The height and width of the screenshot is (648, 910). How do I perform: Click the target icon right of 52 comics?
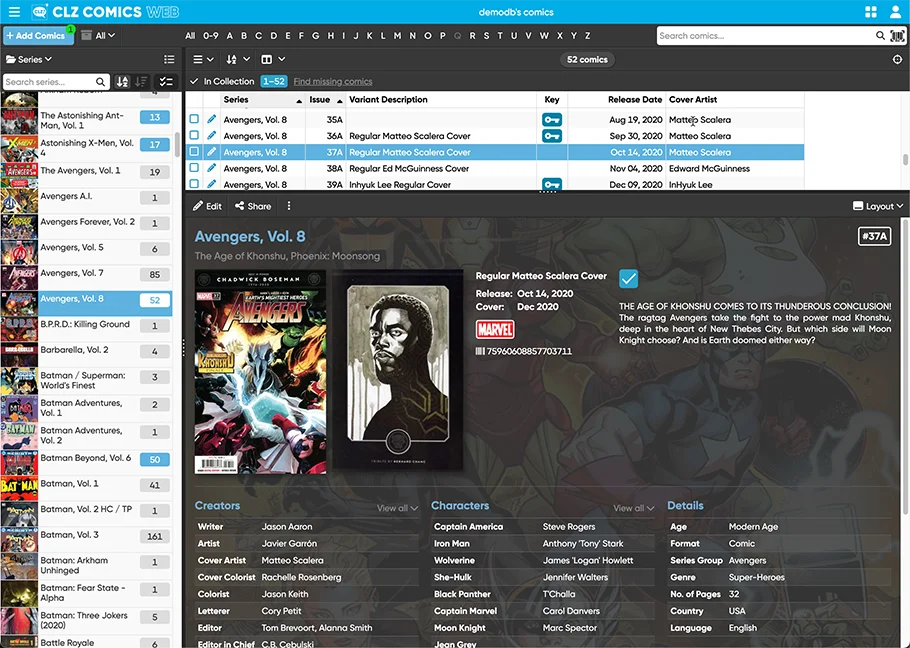pos(897,59)
